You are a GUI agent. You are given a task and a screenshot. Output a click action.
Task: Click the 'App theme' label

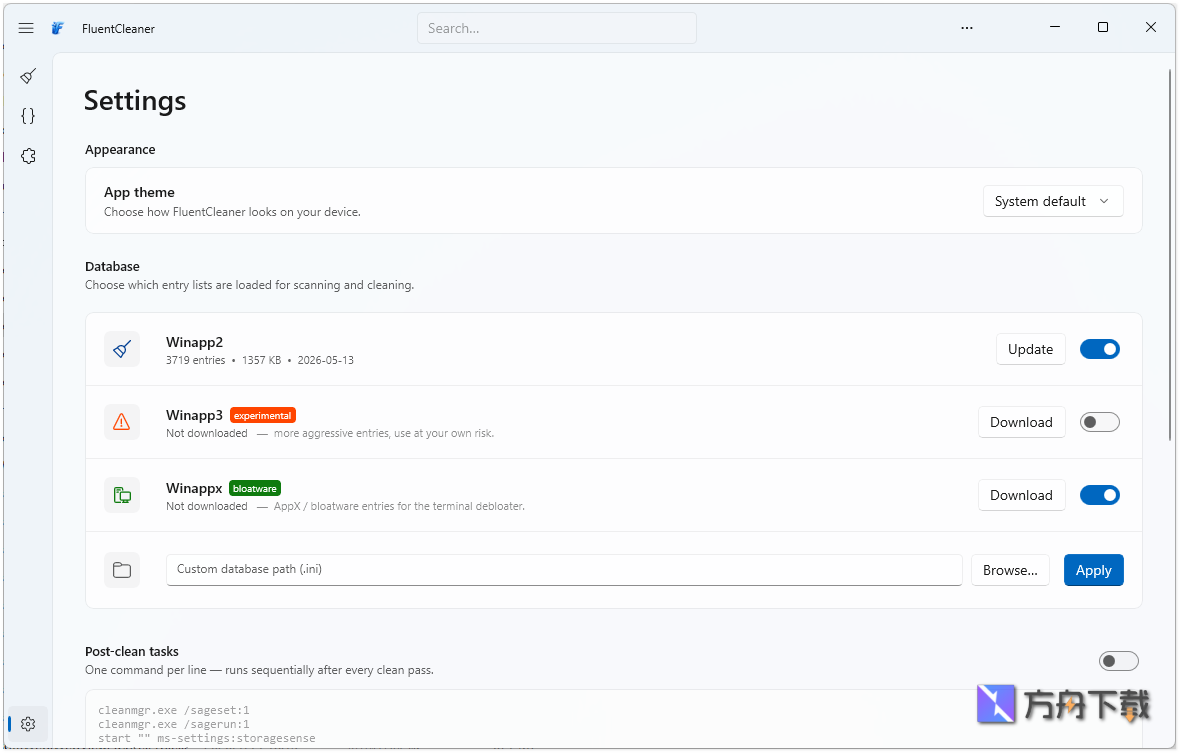tap(139, 192)
